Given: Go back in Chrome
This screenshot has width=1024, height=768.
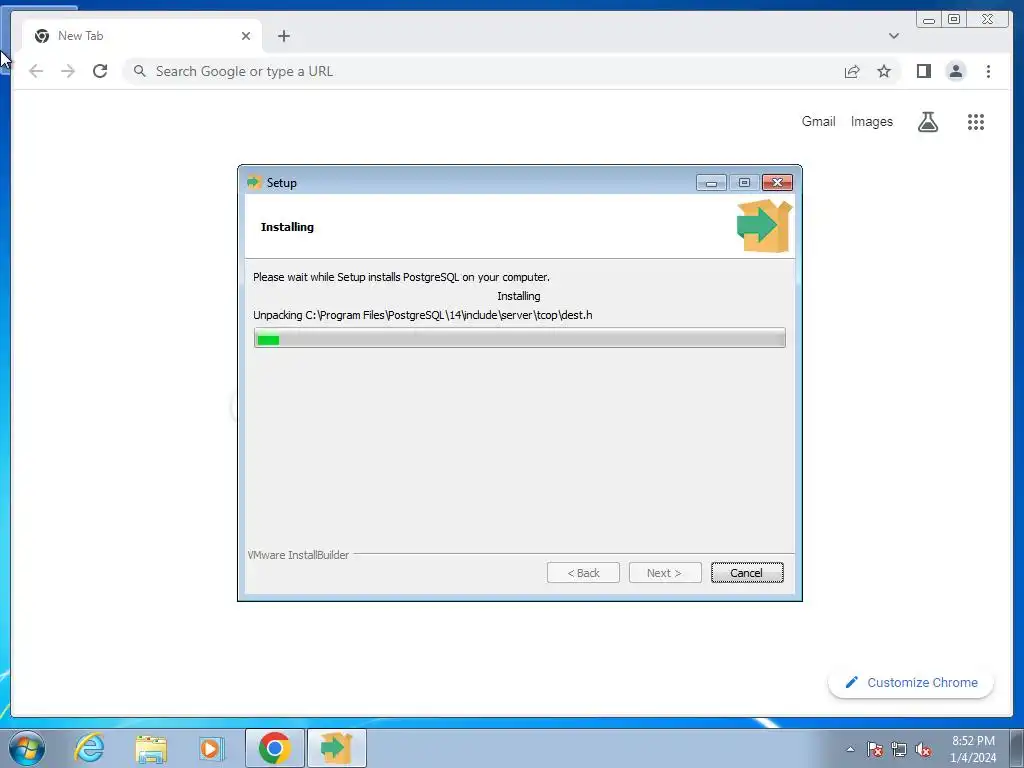Looking at the screenshot, I should click(x=36, y=71).
